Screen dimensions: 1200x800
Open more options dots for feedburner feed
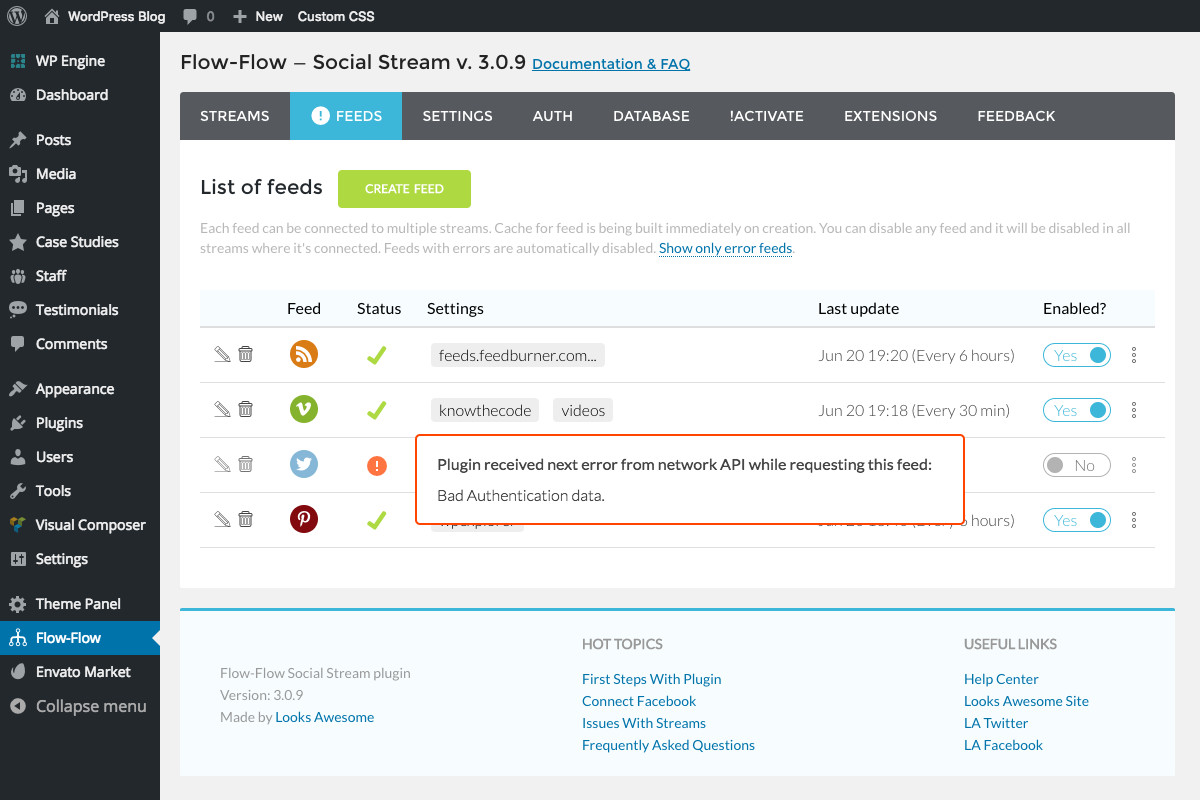pos(1134,355)
